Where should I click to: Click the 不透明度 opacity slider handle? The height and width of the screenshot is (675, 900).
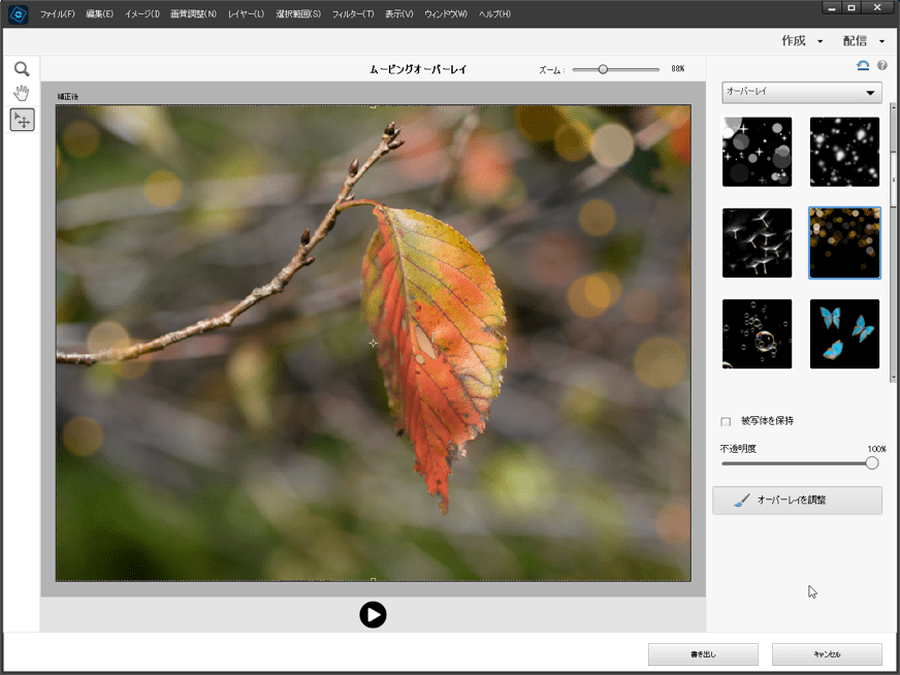click(872, 463)
